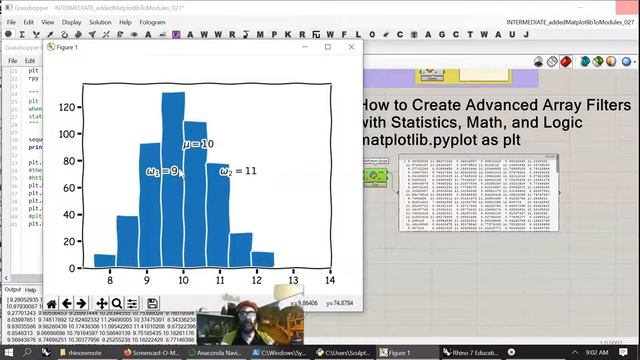Open the Help menu in Grasshopper menu bar
Image resolution: width=640 pixels, height=360 pixels.
tap(125, 22)
